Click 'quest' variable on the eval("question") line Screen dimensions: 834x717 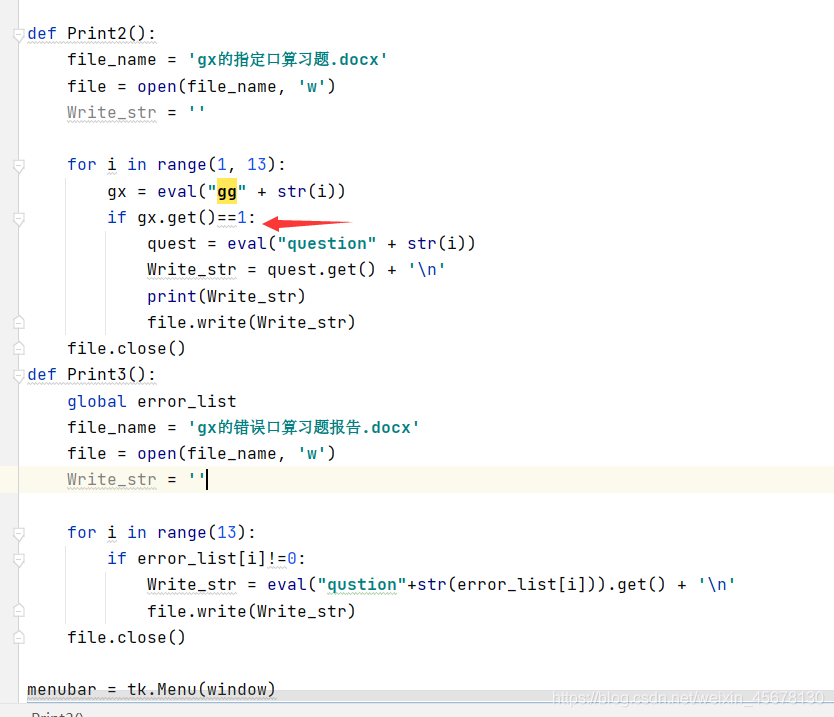click(172, 244)
